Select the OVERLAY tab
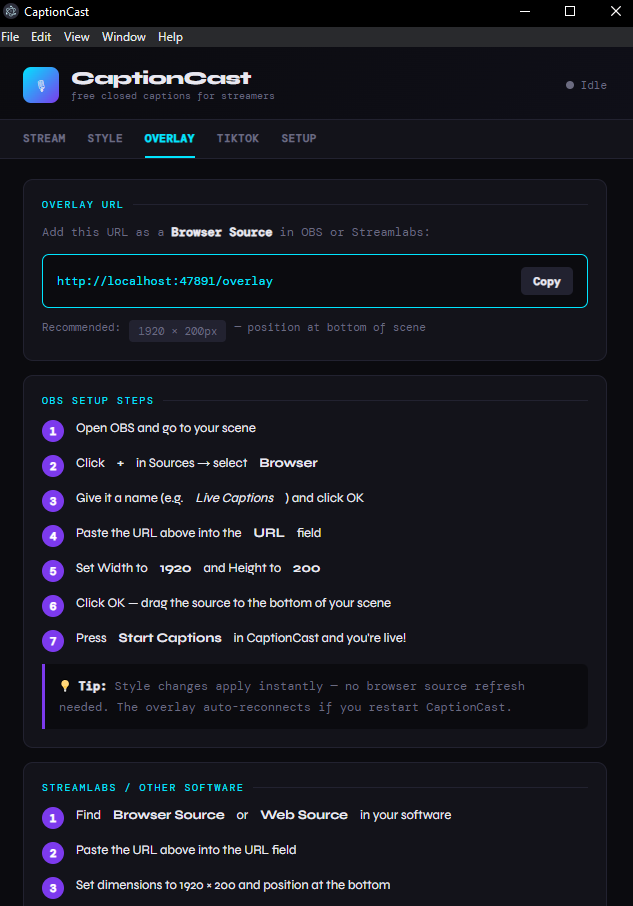The image size is (633, 906). pos(169,138)
